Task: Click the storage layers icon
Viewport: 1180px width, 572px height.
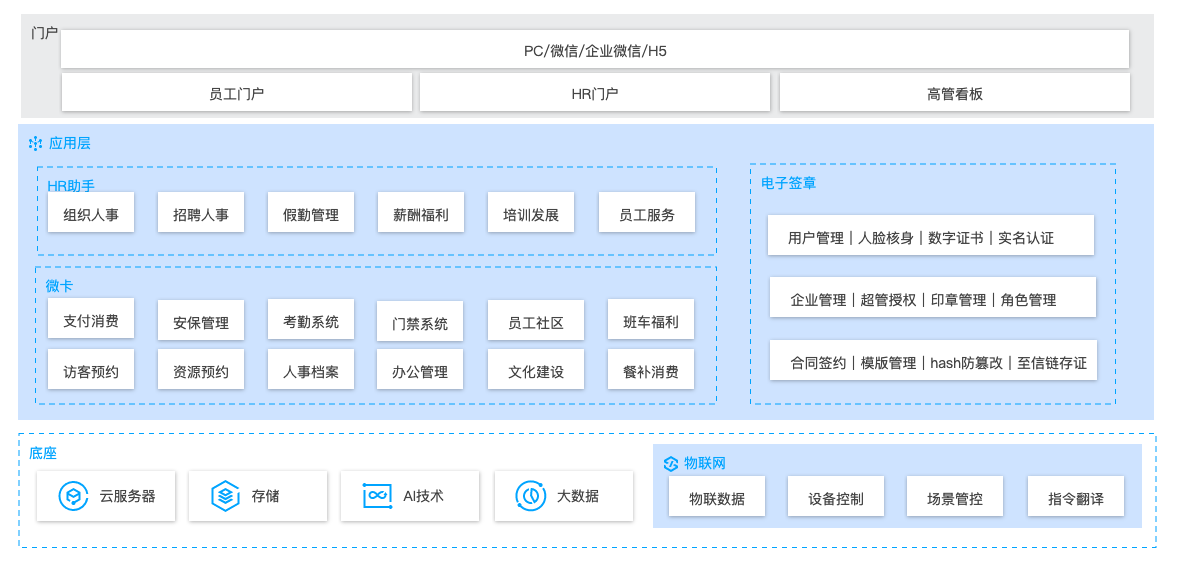Action: point(225,496)
